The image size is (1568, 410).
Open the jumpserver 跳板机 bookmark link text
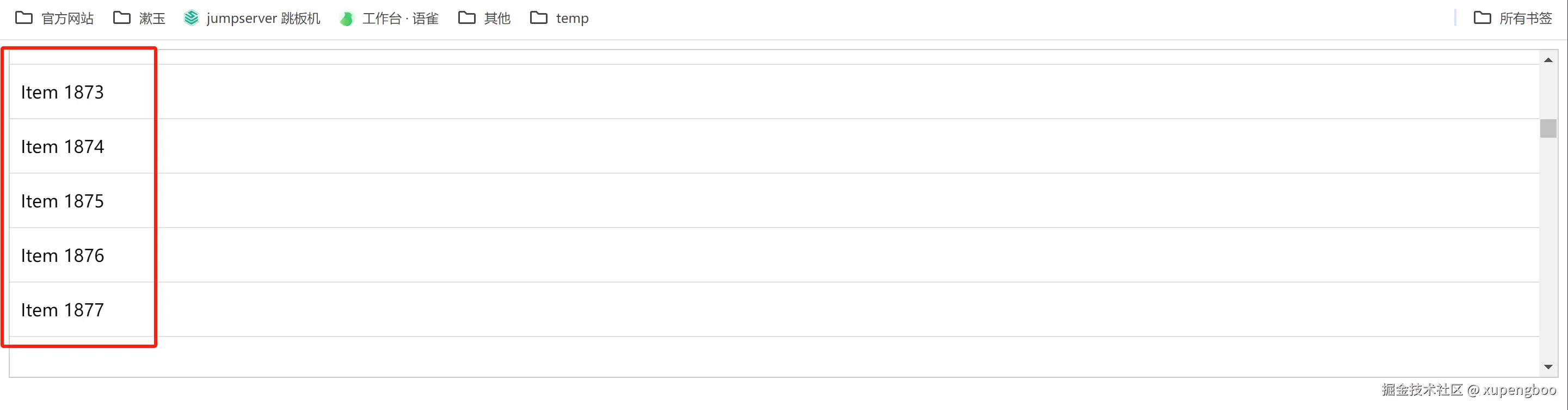(x=263, y=19)
